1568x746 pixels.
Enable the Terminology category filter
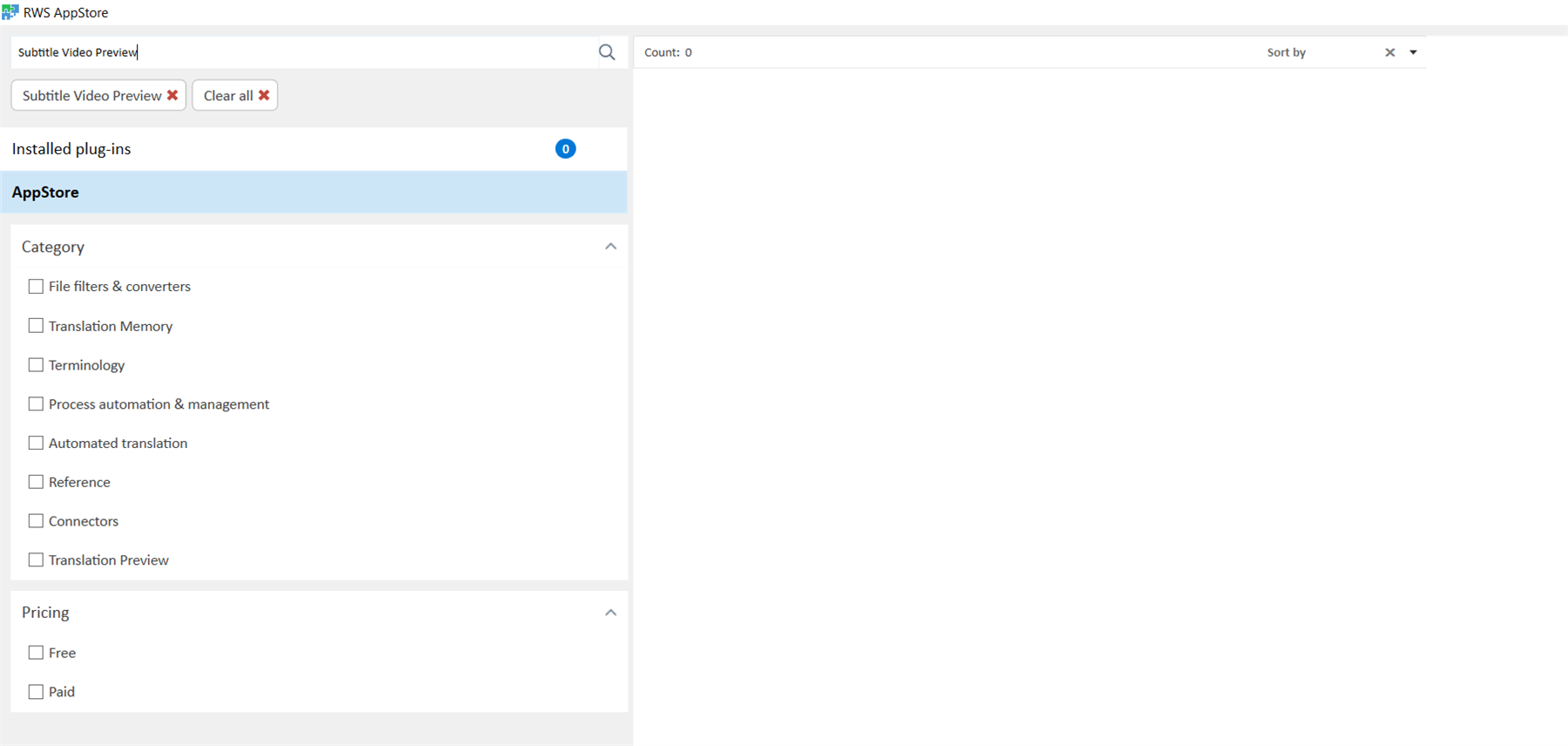pos(36,364)
